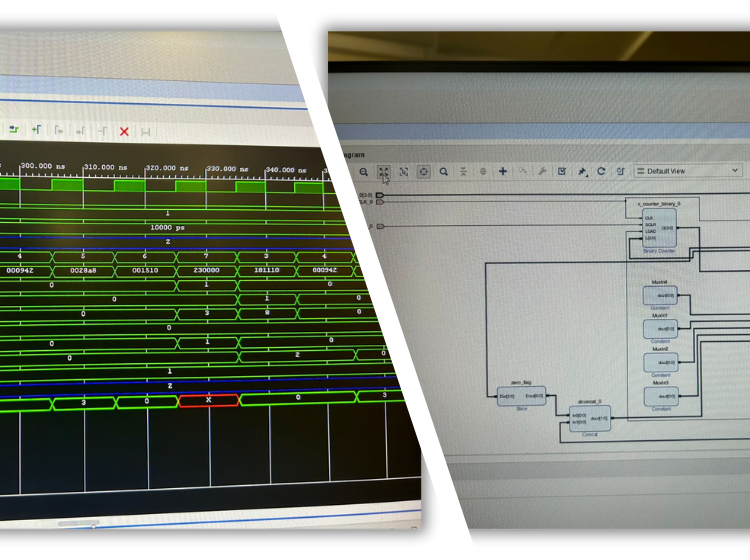Validate the design with the checkbox icon
Image resolution: width=750 pixels, height=560 pixels.
pos(562,171)
